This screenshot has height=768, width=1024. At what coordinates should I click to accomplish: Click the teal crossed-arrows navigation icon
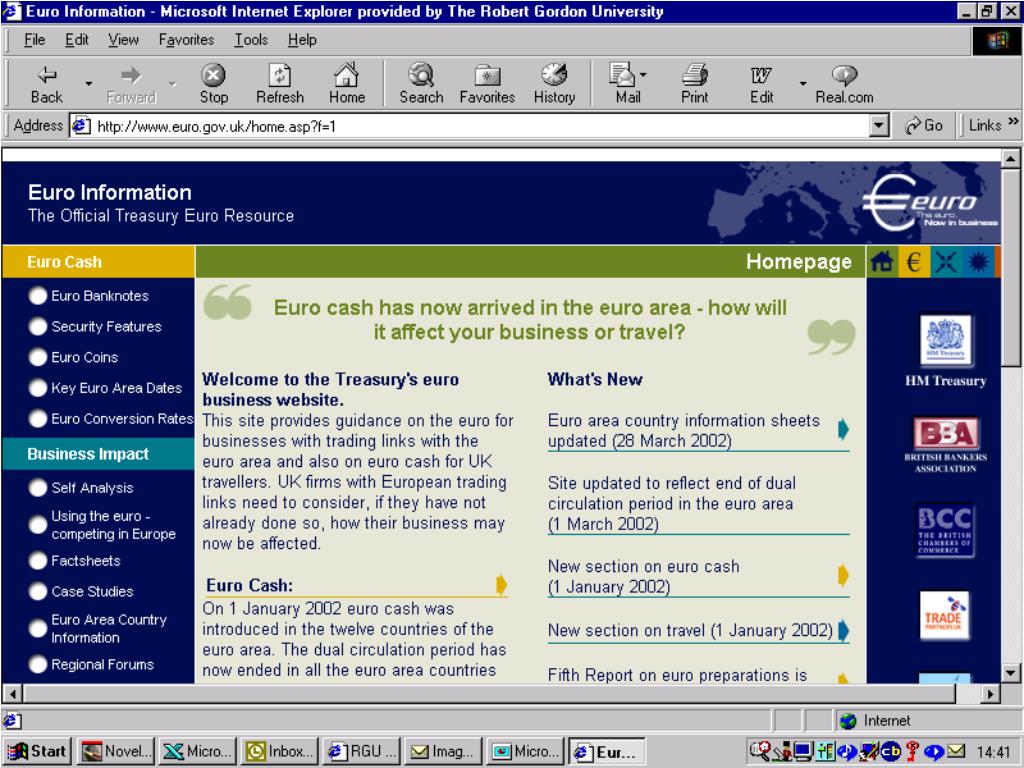(945, 262)
